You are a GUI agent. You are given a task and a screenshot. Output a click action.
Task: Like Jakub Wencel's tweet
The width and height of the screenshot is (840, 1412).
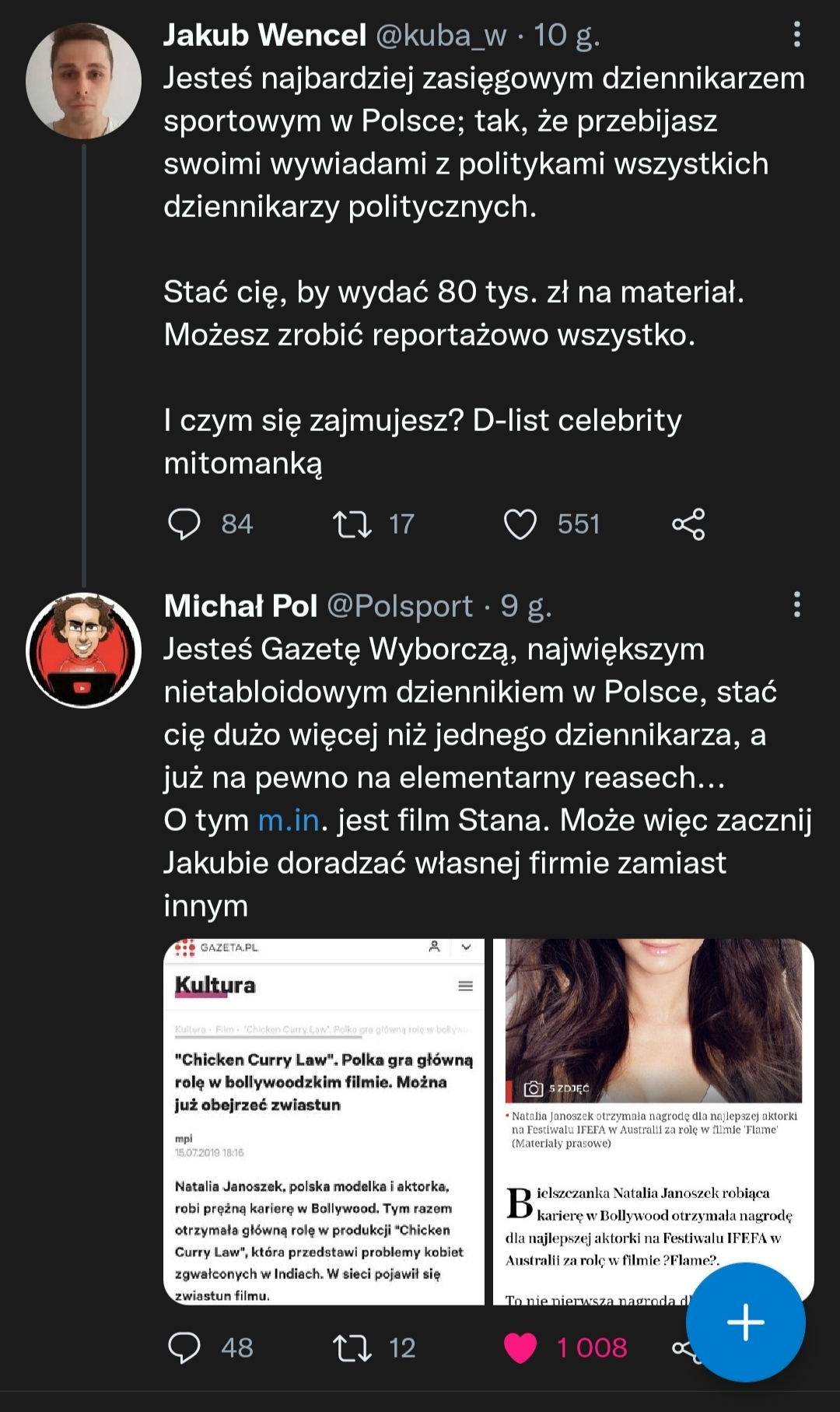click(x=520, y=524)
